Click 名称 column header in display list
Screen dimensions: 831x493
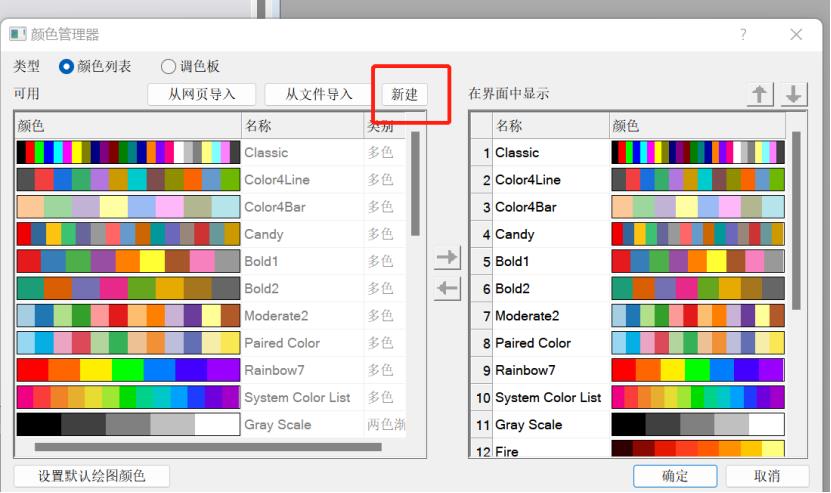[x=551, y=126]
